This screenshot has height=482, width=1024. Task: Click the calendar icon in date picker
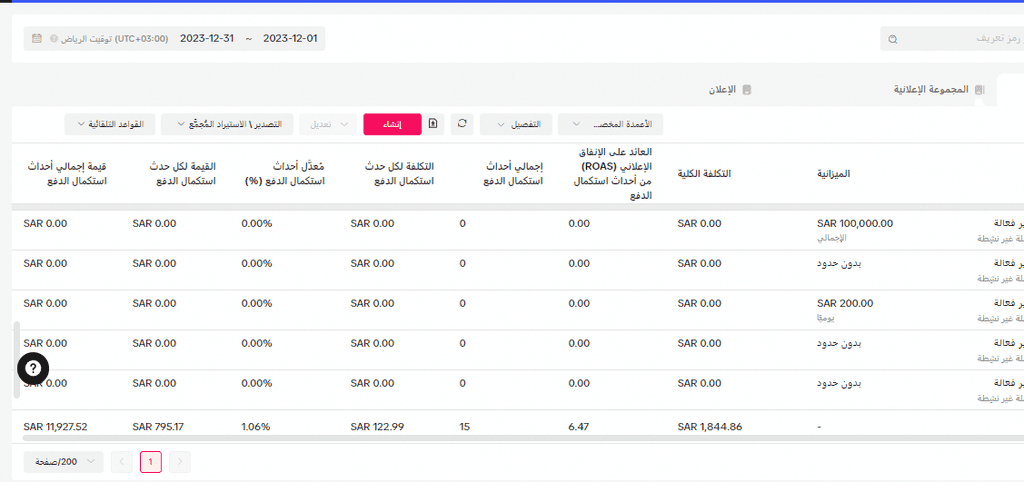coord(37,39)
